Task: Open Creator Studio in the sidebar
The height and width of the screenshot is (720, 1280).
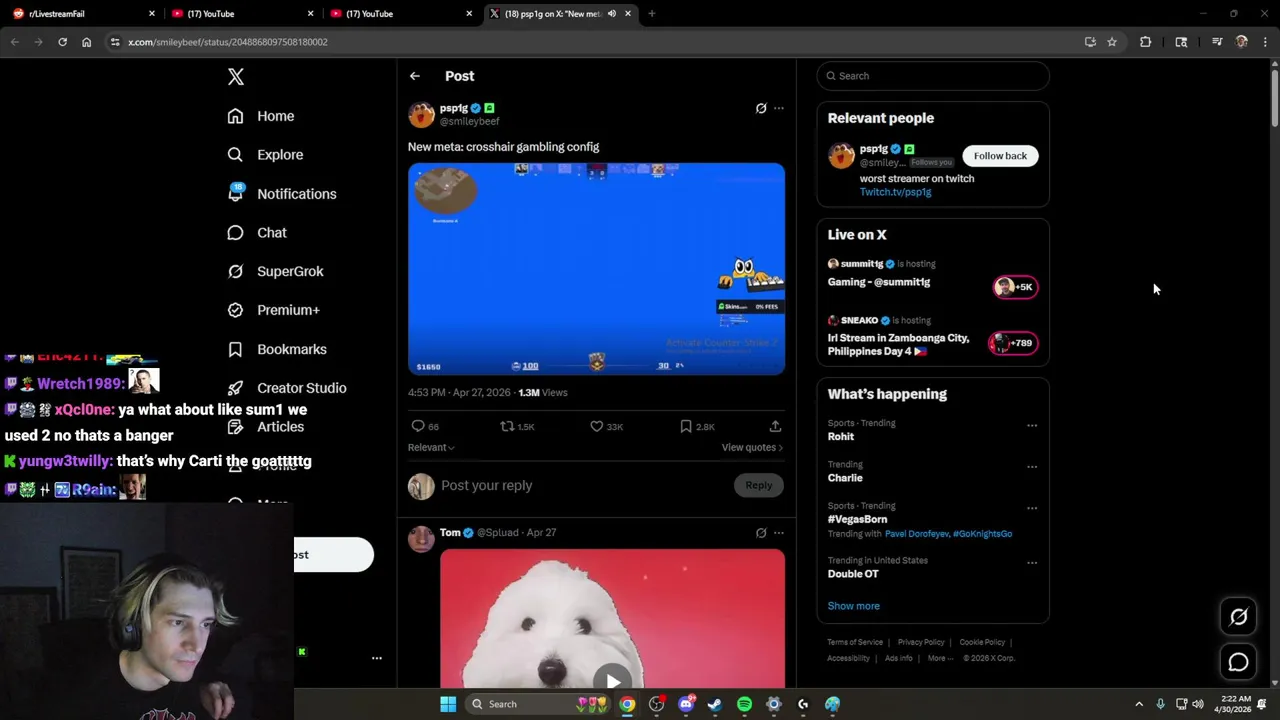Action: (287, 388)
